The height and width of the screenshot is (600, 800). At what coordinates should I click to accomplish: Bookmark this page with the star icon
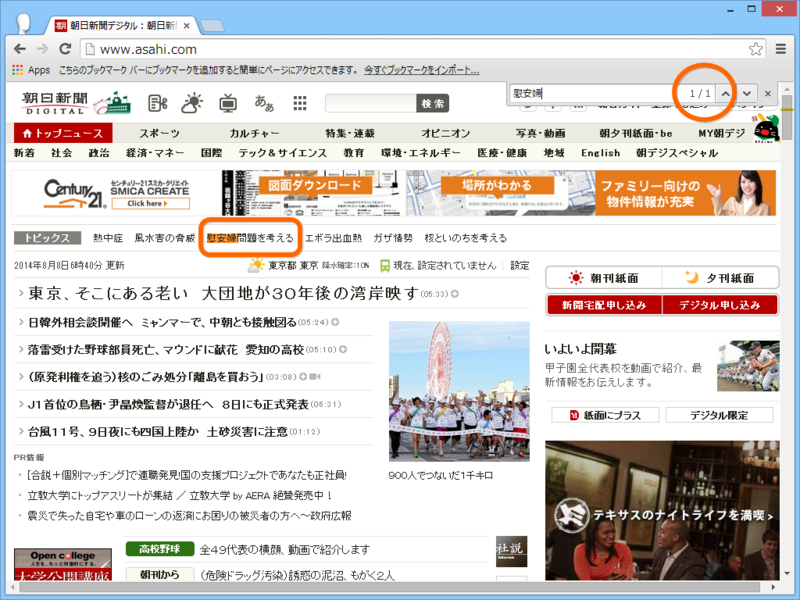pos(756,49)
